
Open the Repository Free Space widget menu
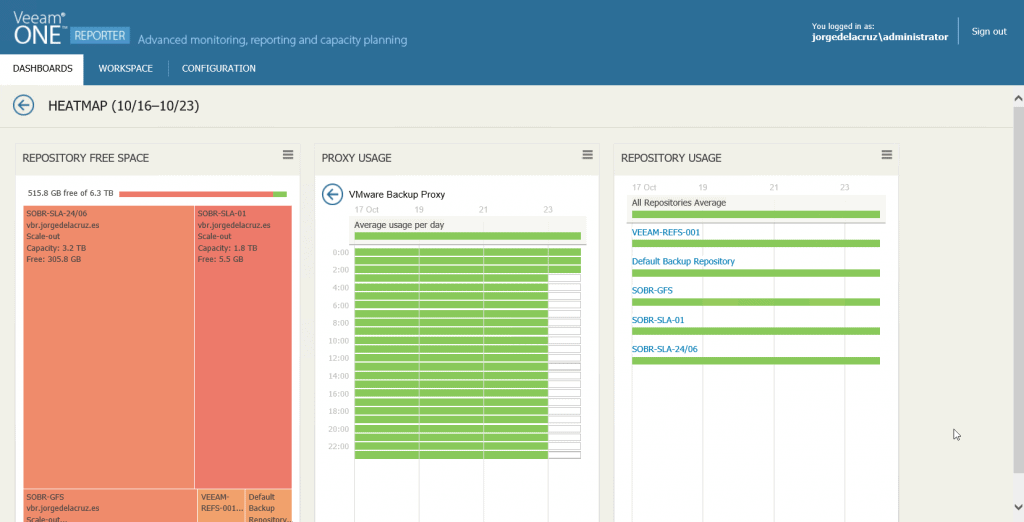click(288, 155)
